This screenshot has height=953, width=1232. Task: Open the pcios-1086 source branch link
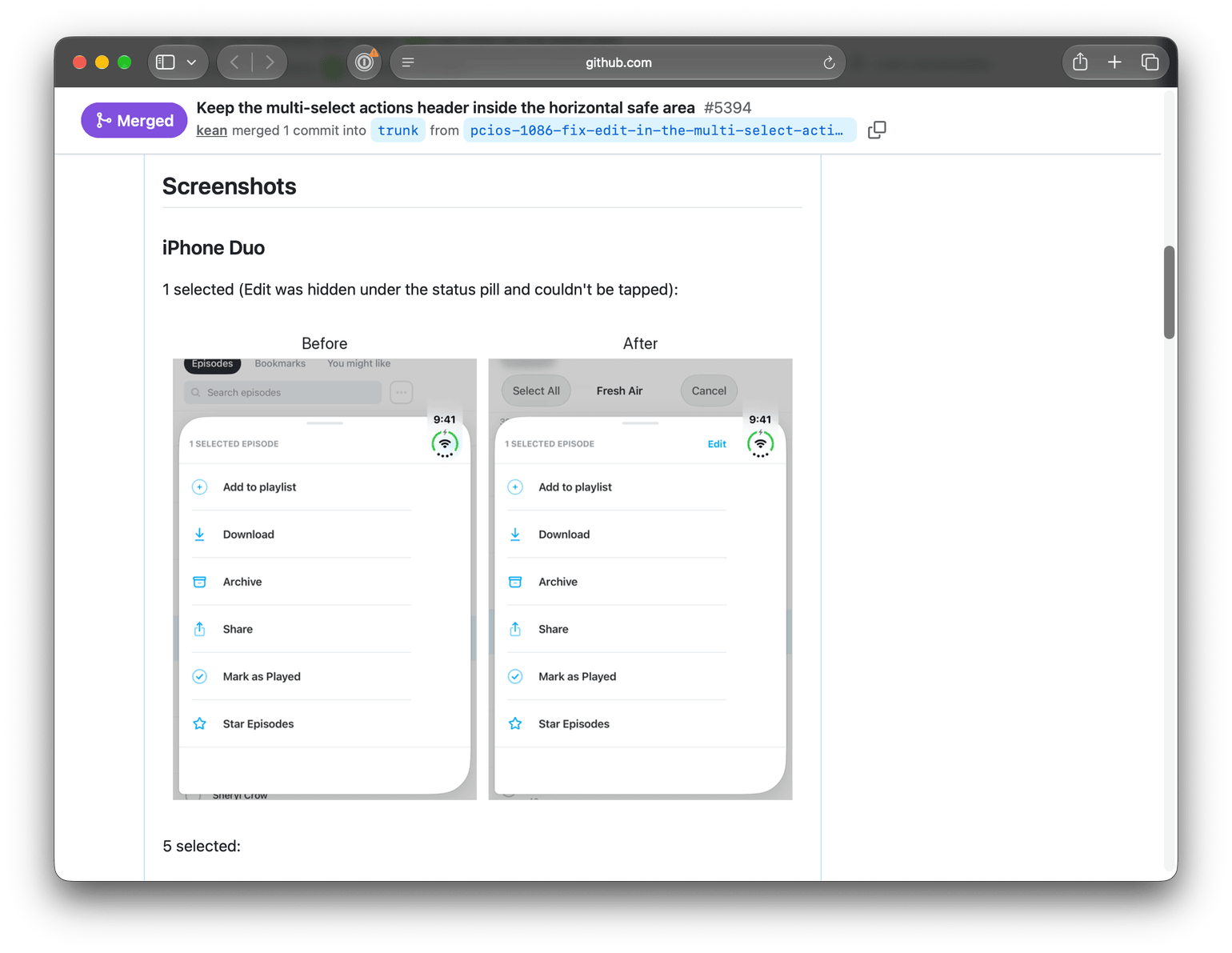pos(659,130)
